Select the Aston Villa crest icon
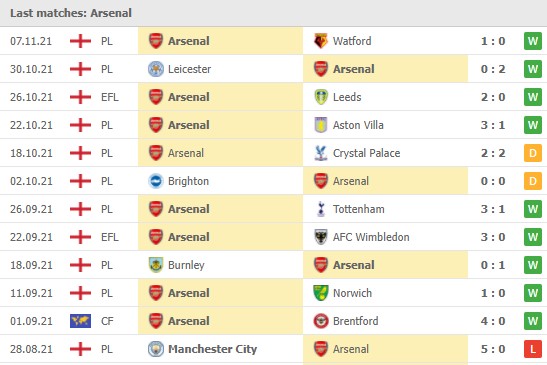The image size is (547, 365). pyautogui.click(x=321, y=125)
